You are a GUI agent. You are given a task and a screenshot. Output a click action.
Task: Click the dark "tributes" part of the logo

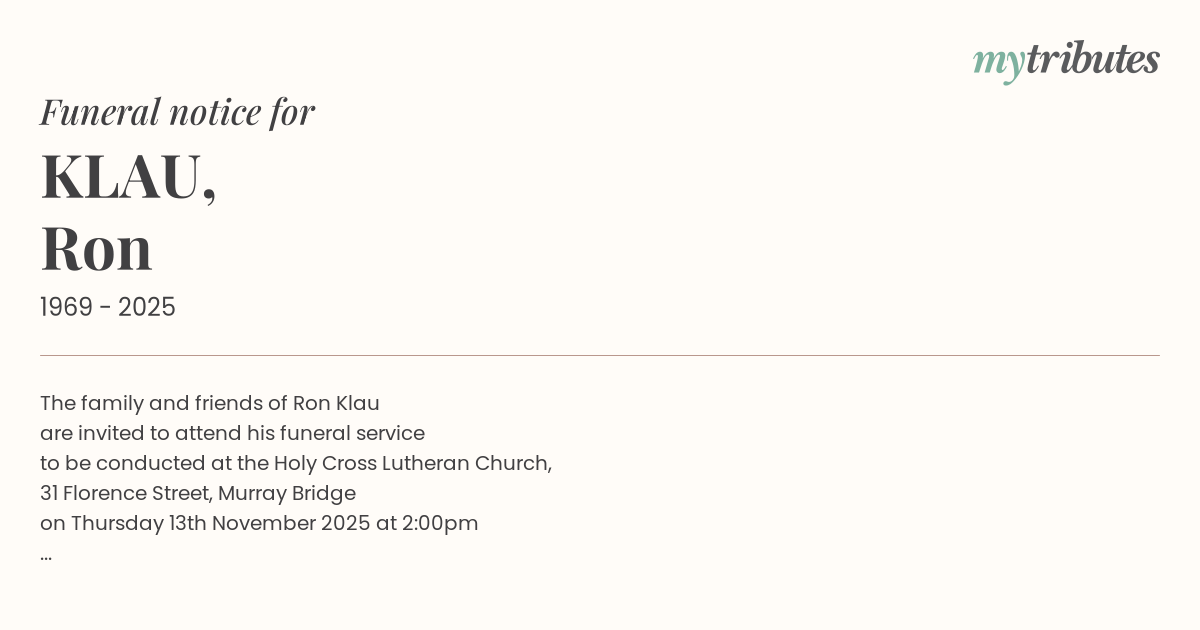coord(1092,59)
